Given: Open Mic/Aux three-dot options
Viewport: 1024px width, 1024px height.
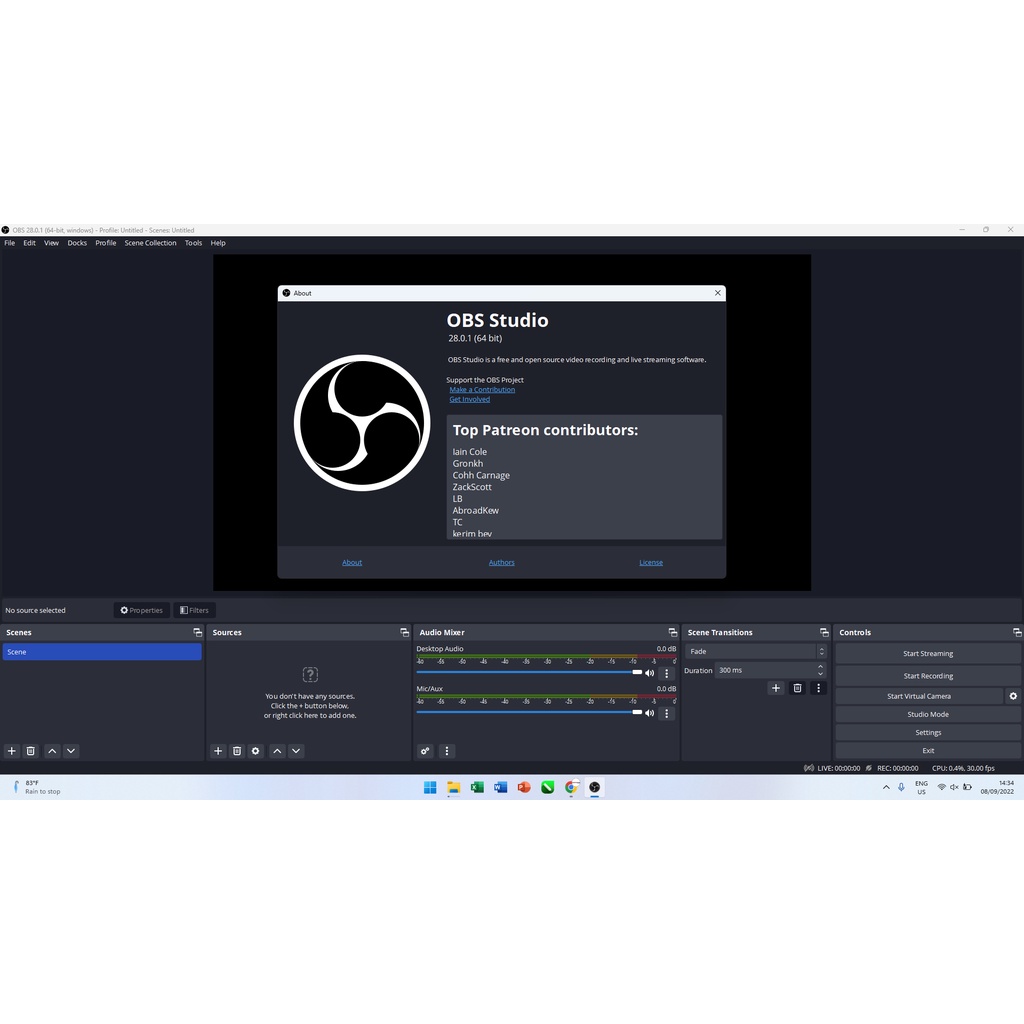Looking at the screenshot, I should 667,713.
